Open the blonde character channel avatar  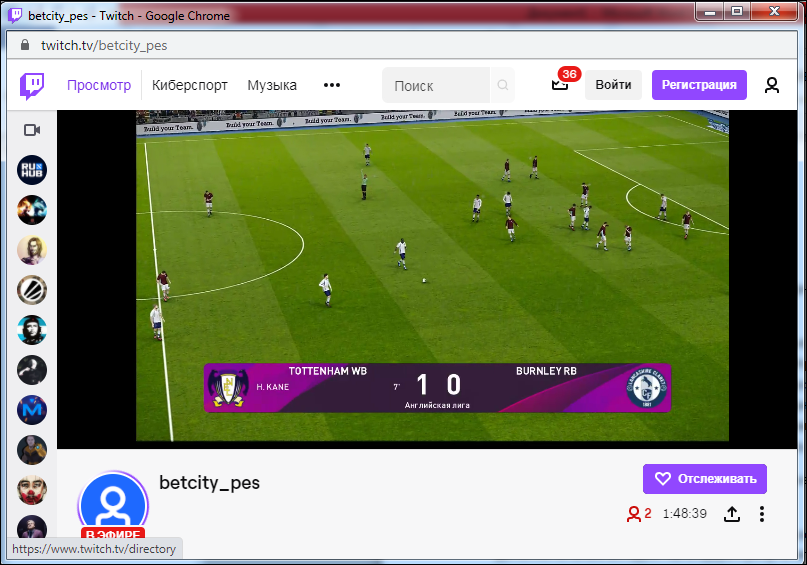point(32,250)
